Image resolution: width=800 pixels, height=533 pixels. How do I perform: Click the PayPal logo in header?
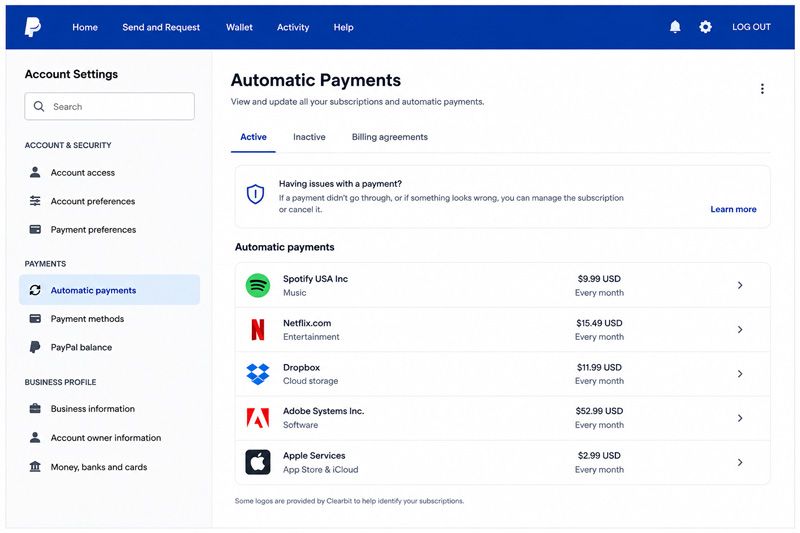[x=33, y=27]
